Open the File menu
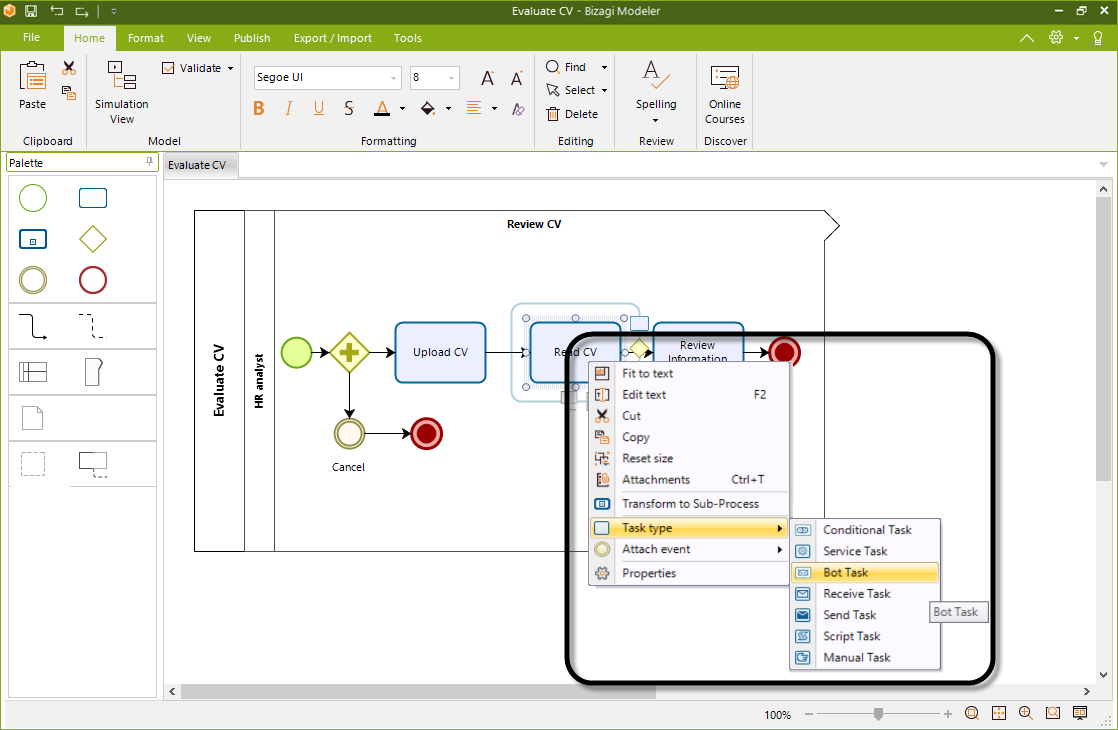Screen dimensions: 1118x730 pos(31,37)
